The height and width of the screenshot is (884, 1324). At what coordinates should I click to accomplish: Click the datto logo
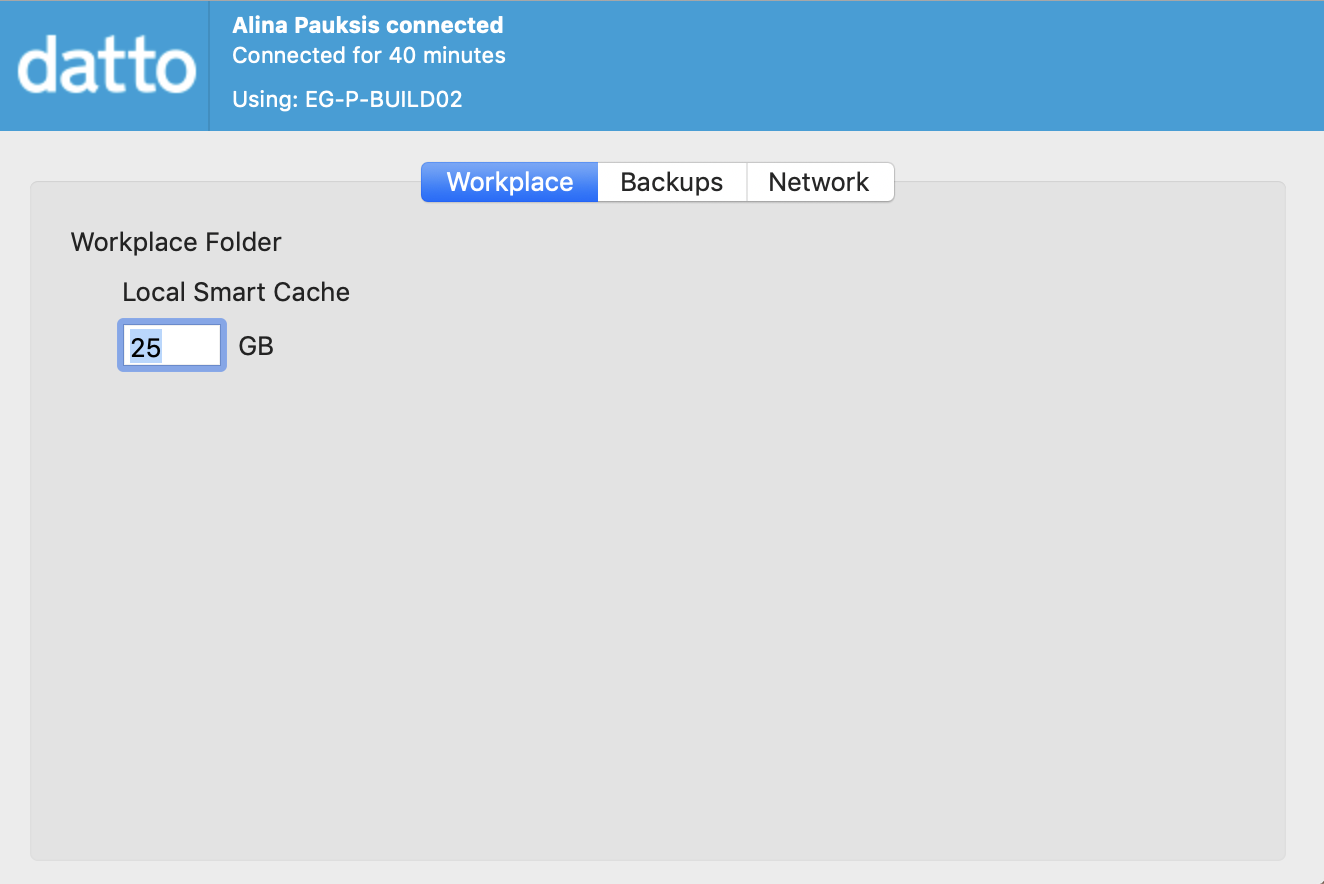point(106,66)
